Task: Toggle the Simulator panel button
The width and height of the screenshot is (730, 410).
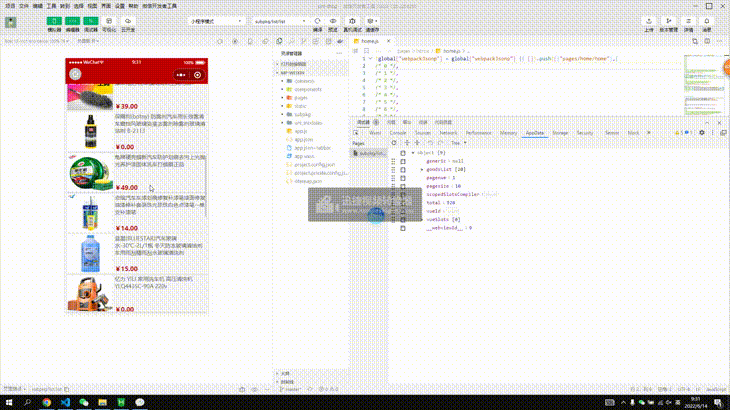Action: 54,21
